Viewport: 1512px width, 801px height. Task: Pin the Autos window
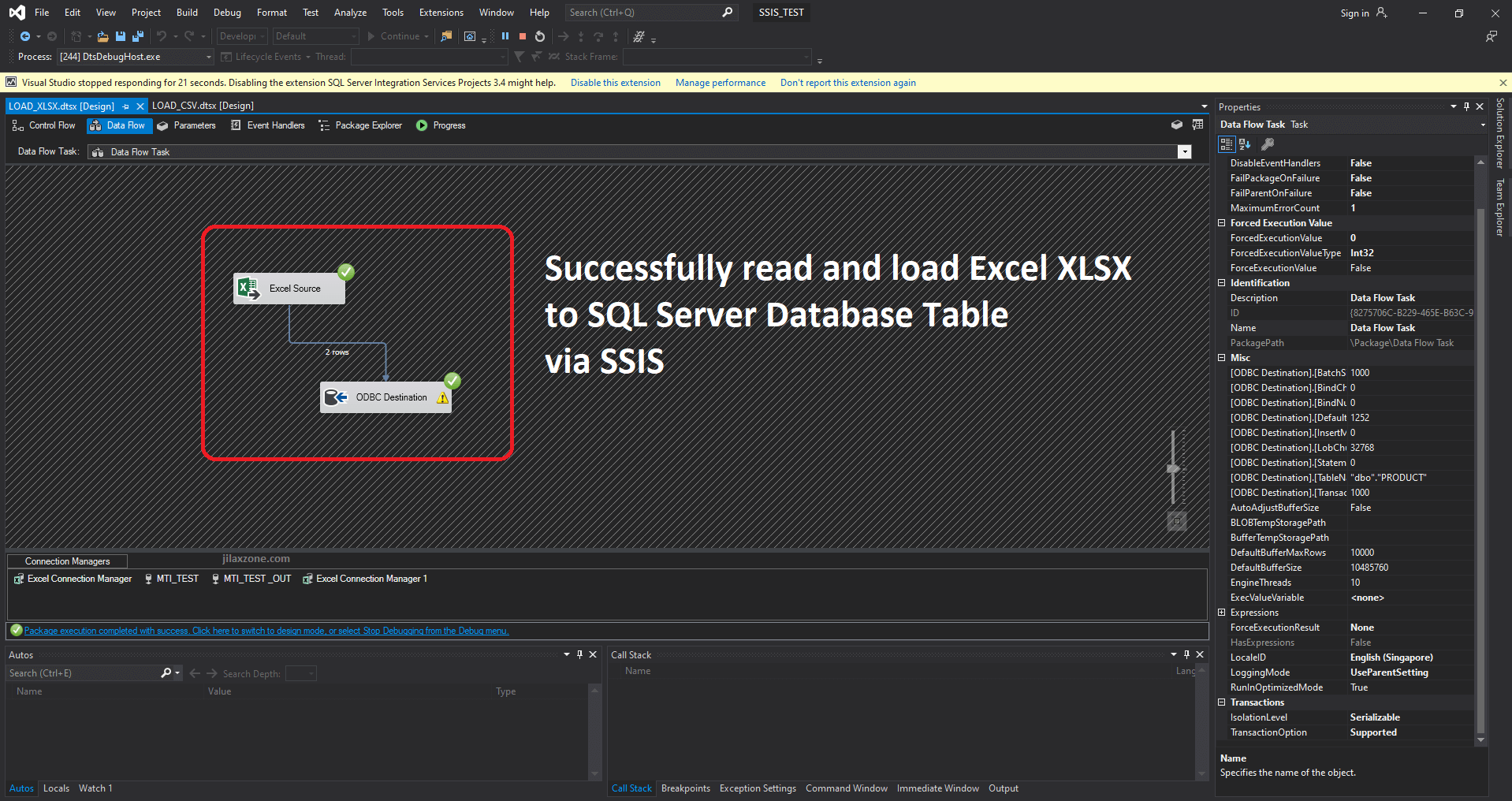pos(579,654)
